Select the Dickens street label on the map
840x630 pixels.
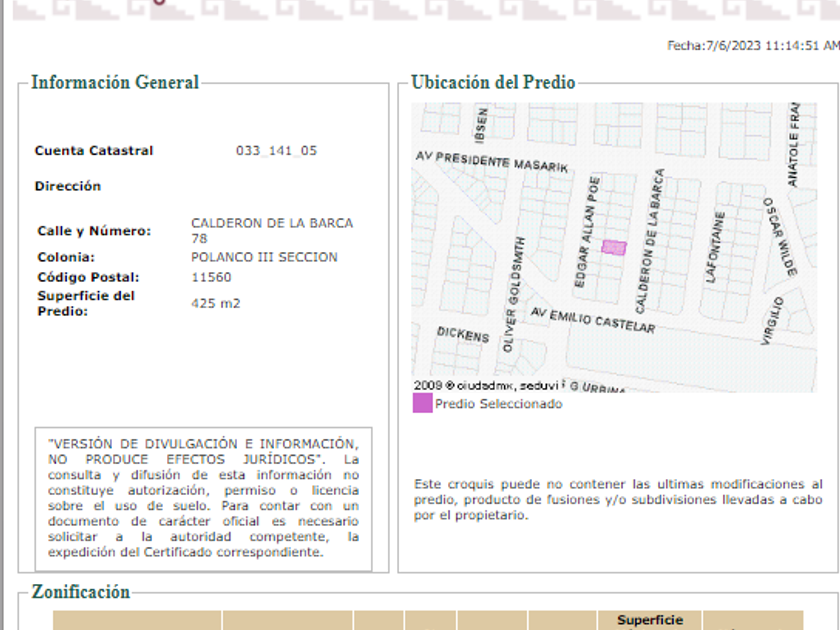(463, 334)
